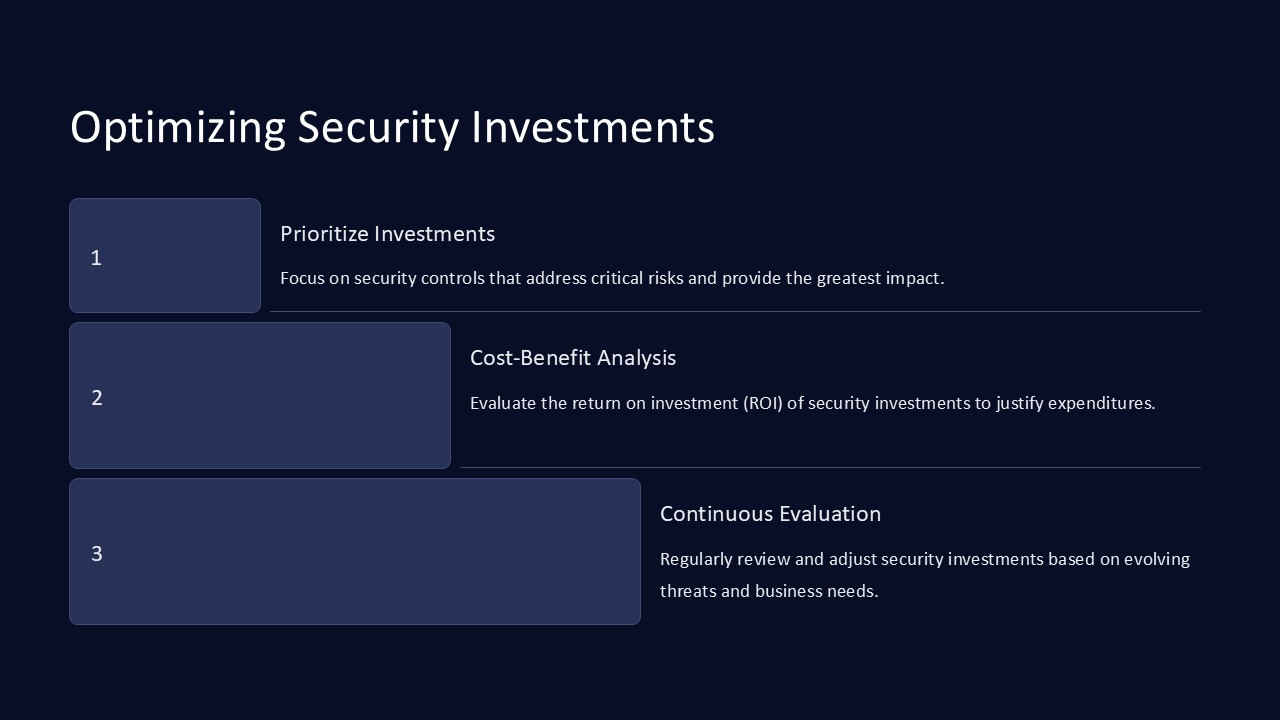Click the word 'Investments' in the slide title

pos(592,128)
